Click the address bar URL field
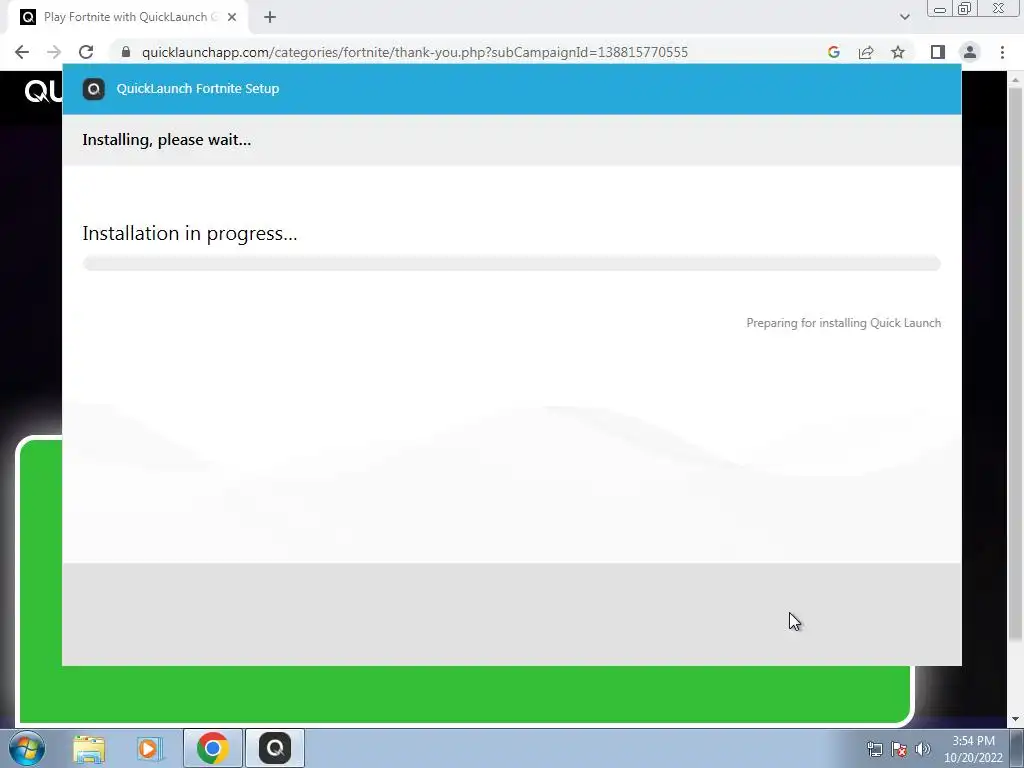This screenshot has width=1024, height=768. (415, 52)
